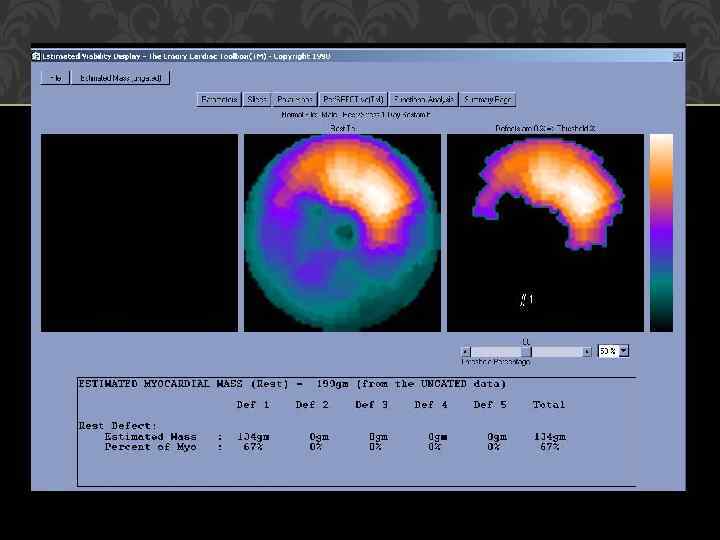Select the Total percent of myo 67%
The height and width of the screenshot is (540, 720).
coord(549,447)
